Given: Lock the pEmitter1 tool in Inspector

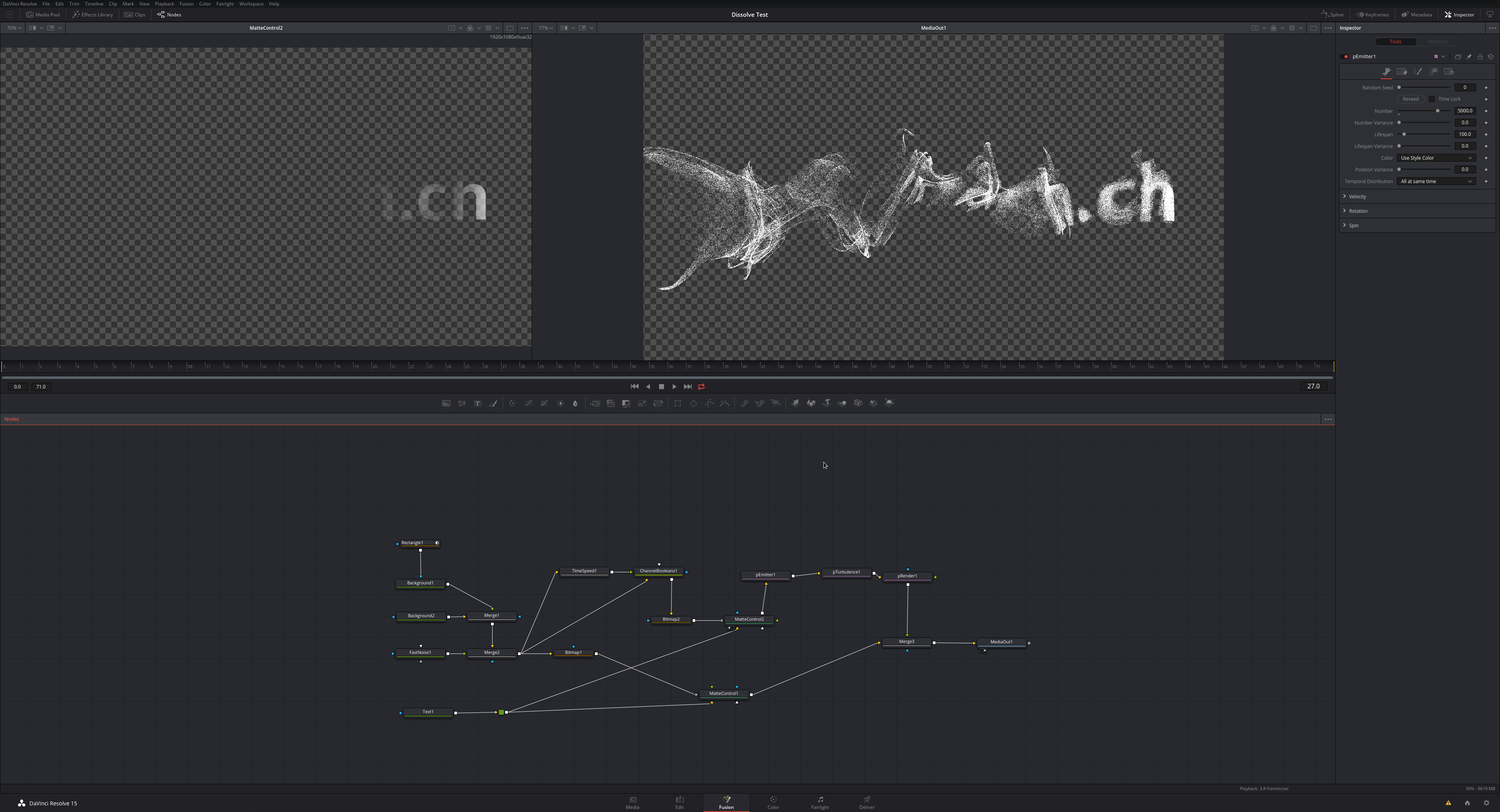Looking at the screenshot, I should click(1480, 57).
